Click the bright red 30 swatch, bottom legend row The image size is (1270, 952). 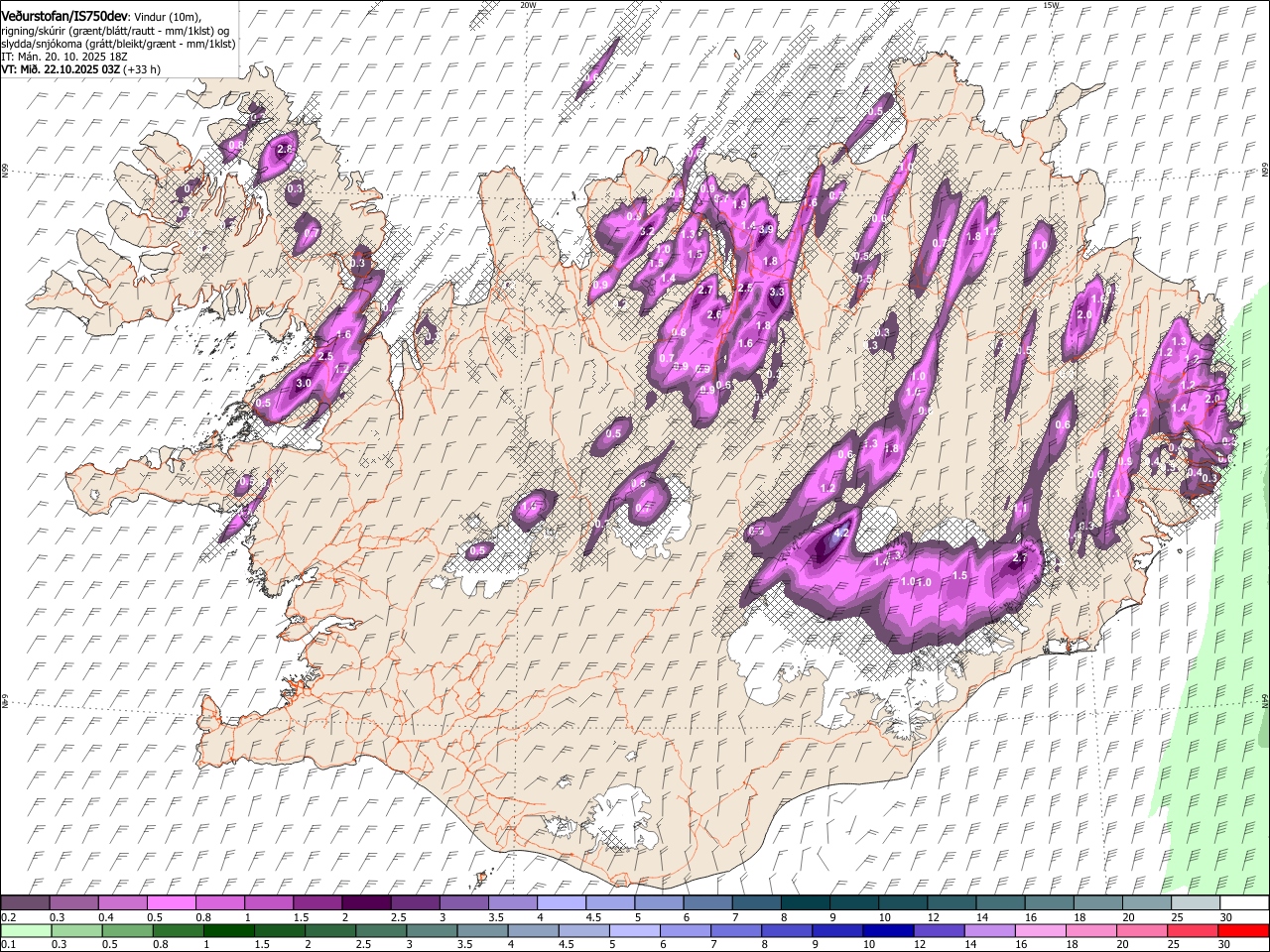1243,930
